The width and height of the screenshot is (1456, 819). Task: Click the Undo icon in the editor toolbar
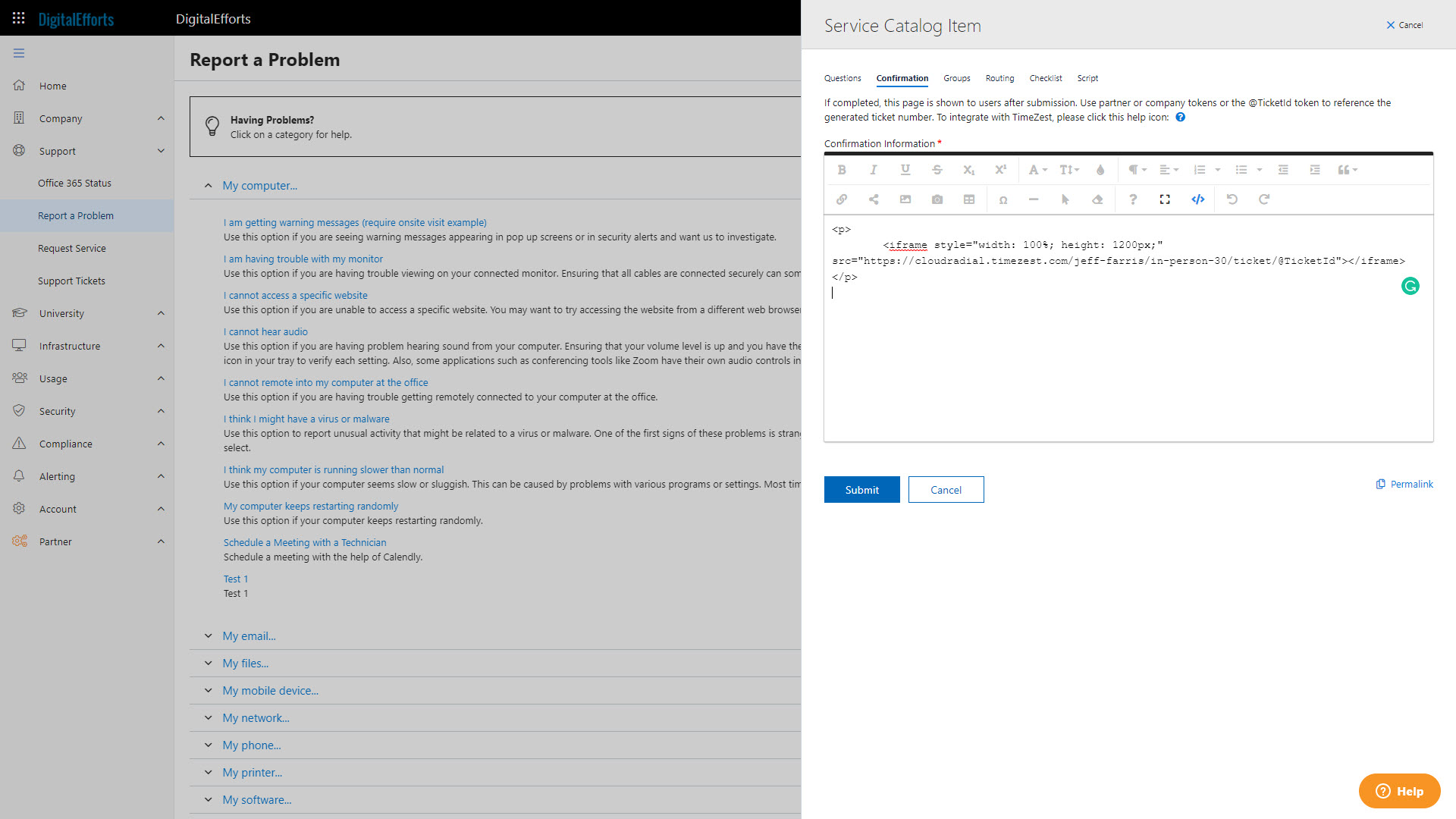point(1232,199)
